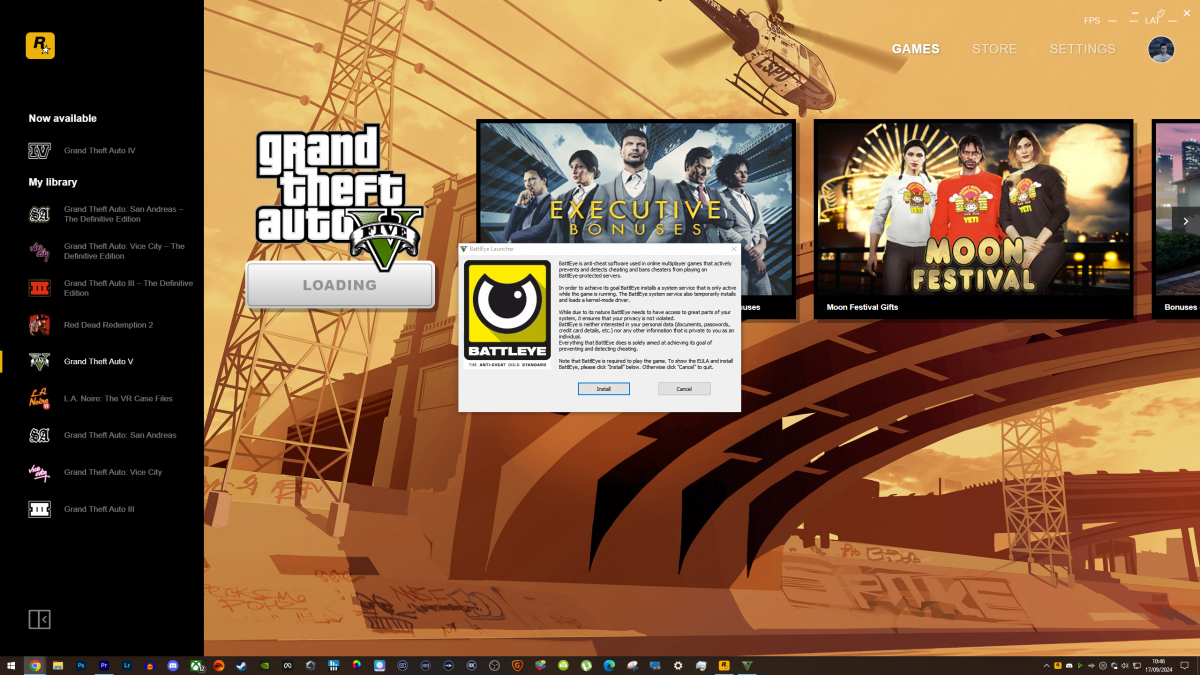Open the taskbar clock and date

(x=1159, y=665)
